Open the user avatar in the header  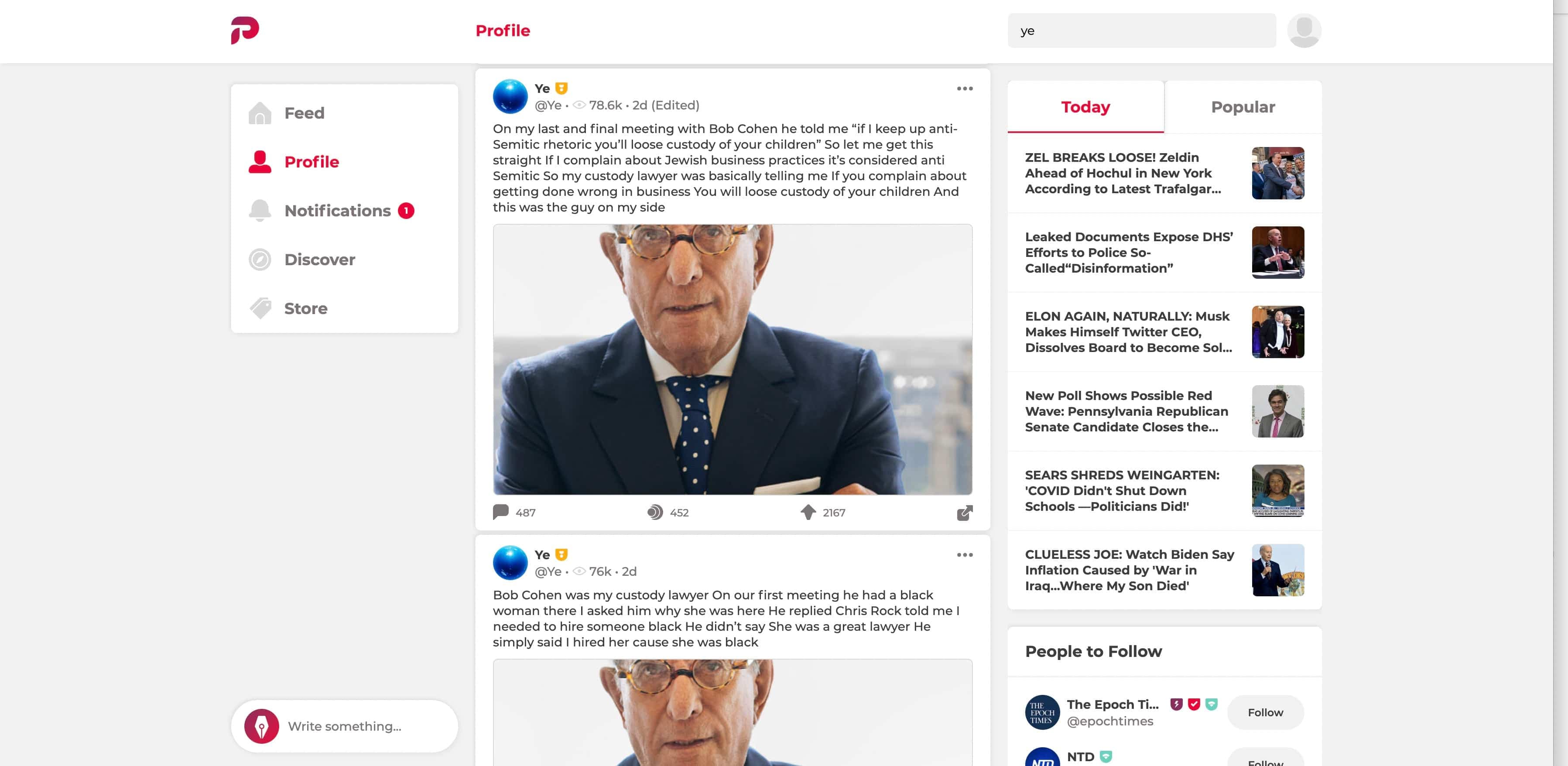[x=1304, y=31]
